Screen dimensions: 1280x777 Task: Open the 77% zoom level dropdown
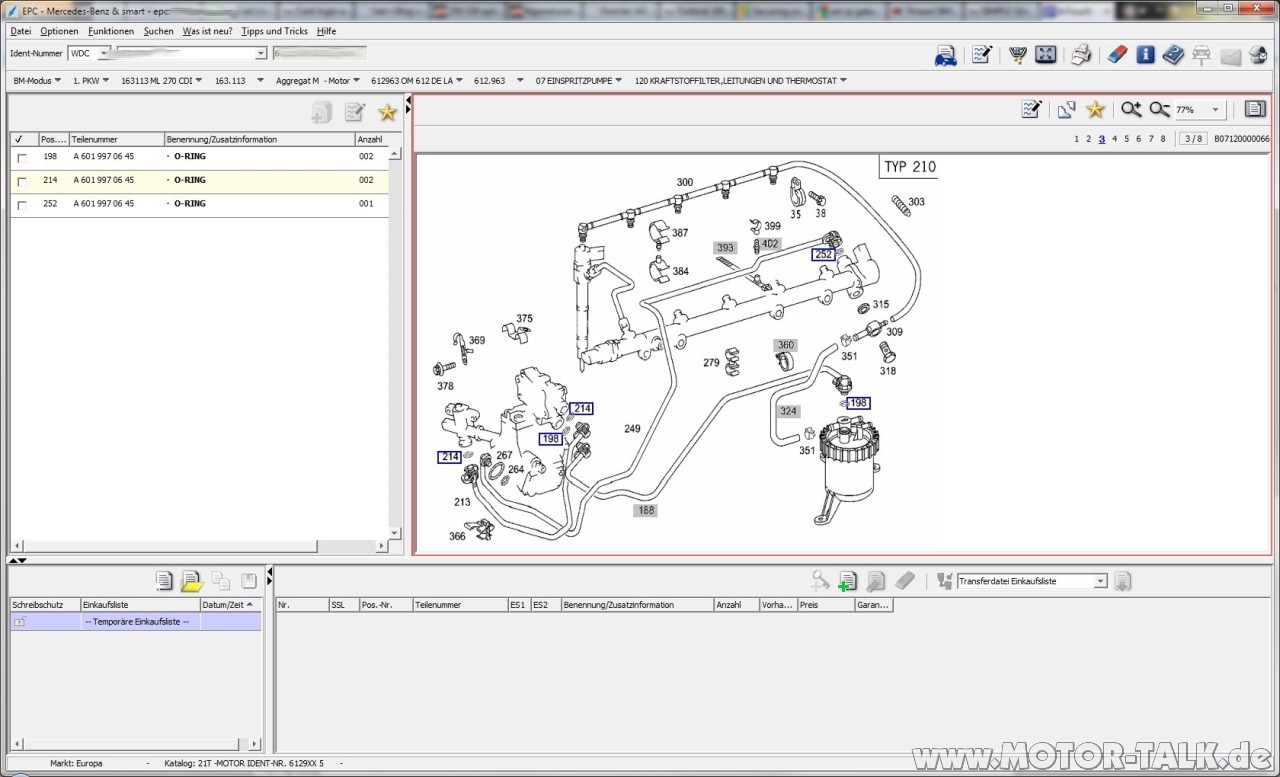[1215, 110]
